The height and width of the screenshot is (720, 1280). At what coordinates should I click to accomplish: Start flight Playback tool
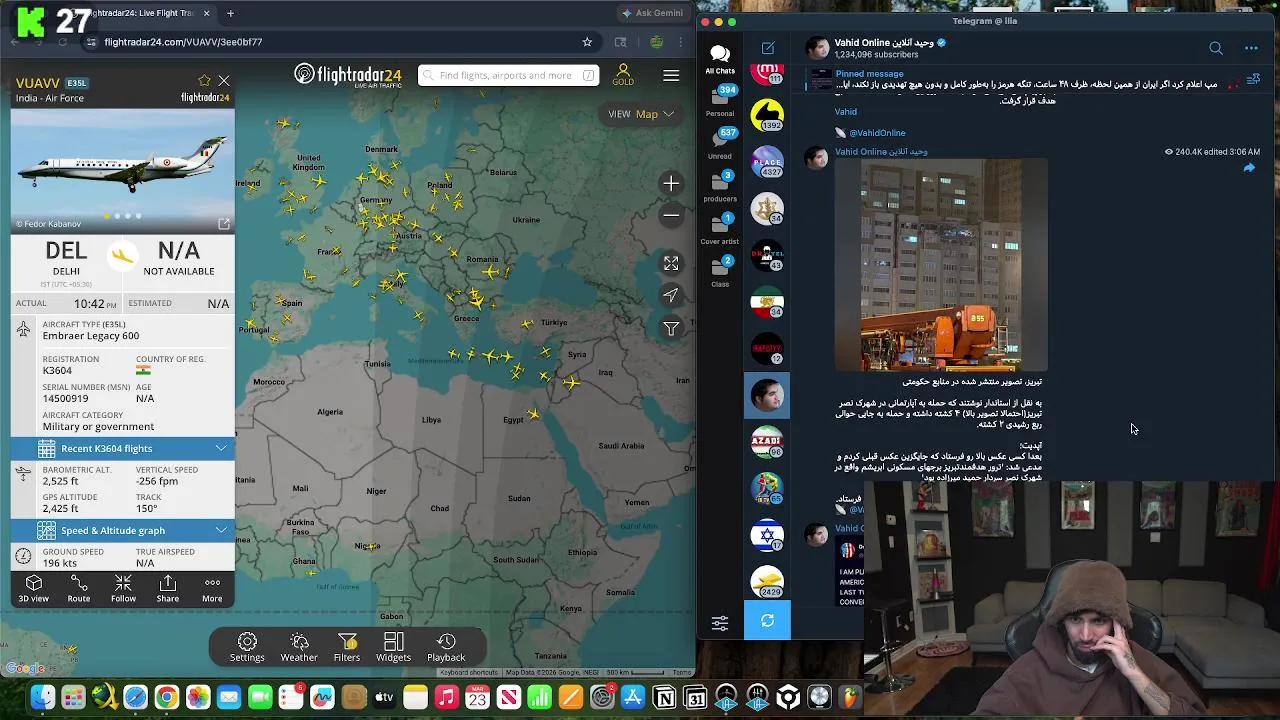(446, 647)
